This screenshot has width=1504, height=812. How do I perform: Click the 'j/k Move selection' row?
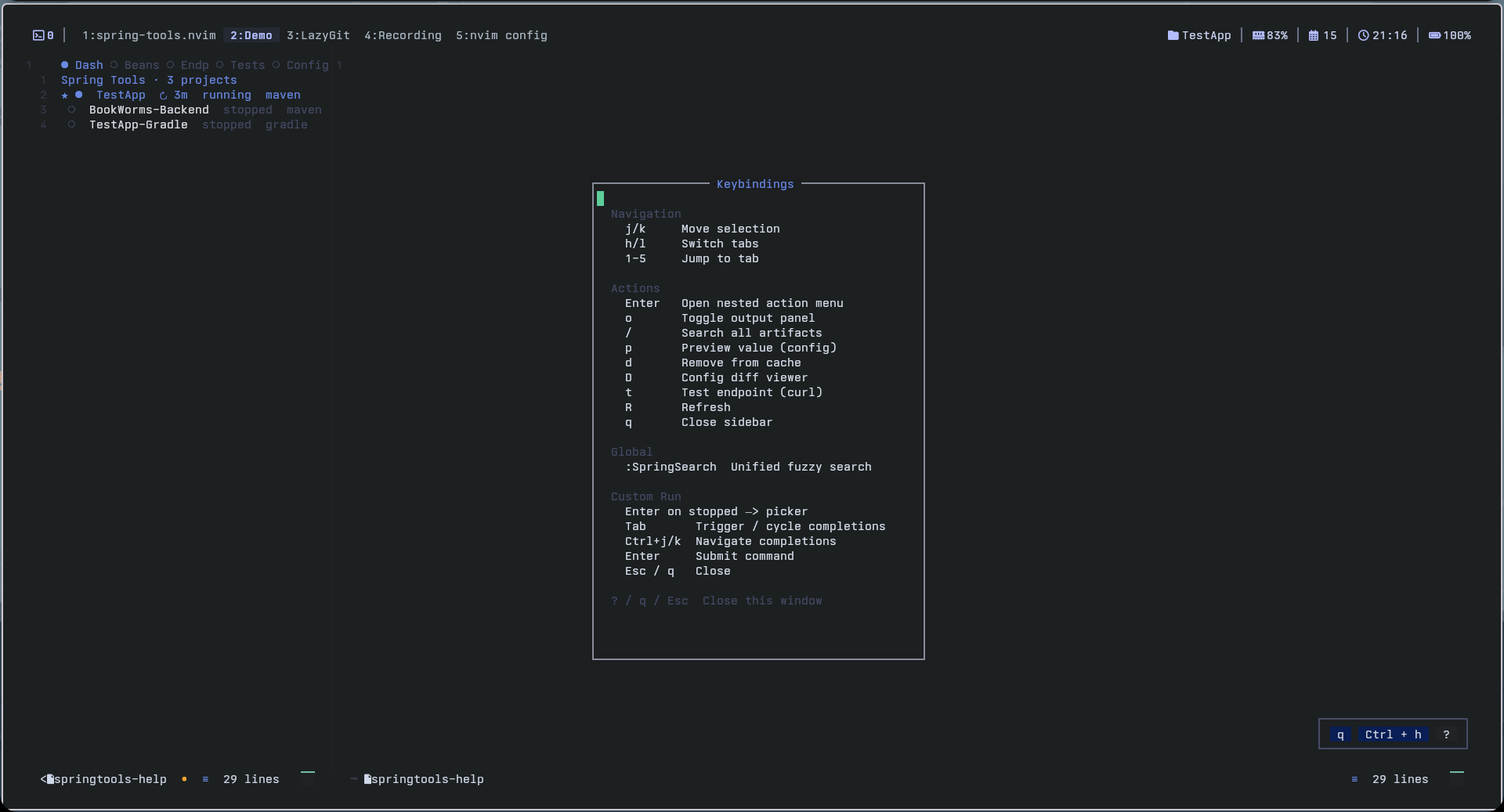click(703, 229)
